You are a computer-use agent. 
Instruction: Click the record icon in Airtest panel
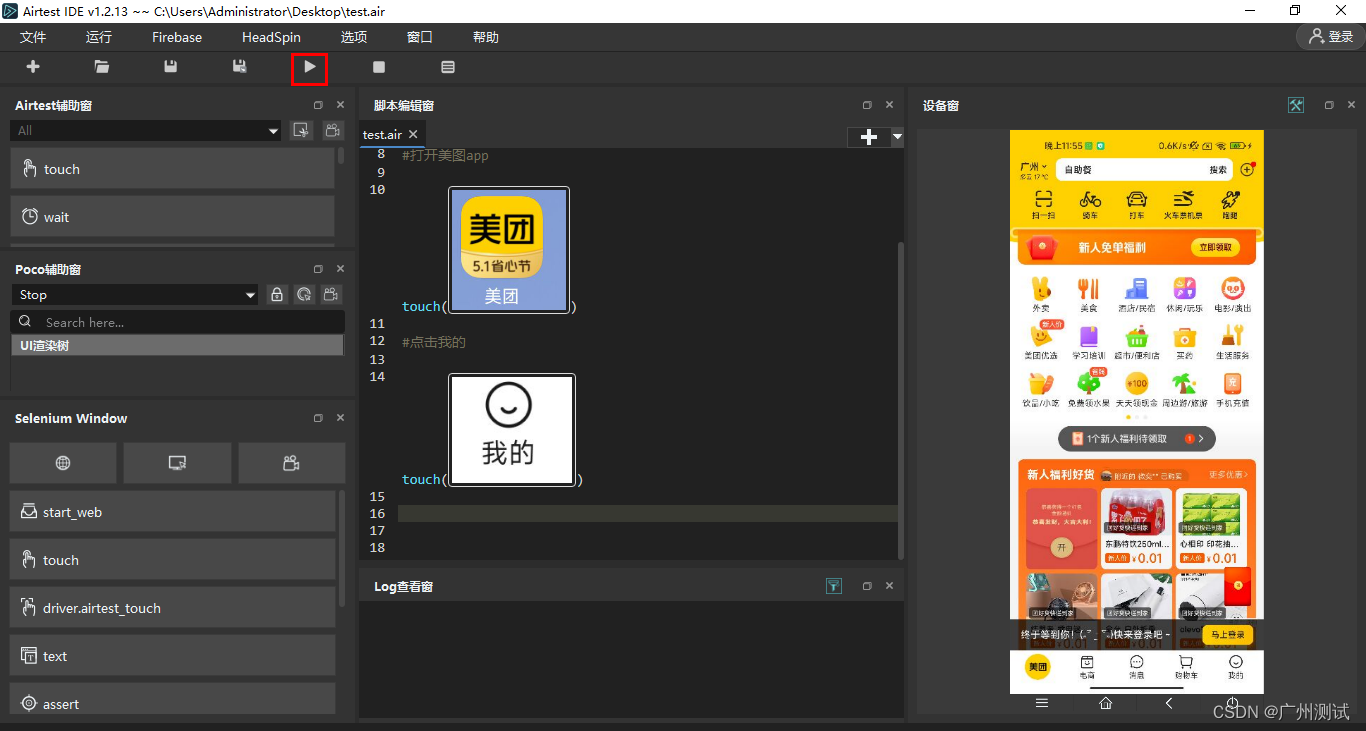[x=332, y=130]
